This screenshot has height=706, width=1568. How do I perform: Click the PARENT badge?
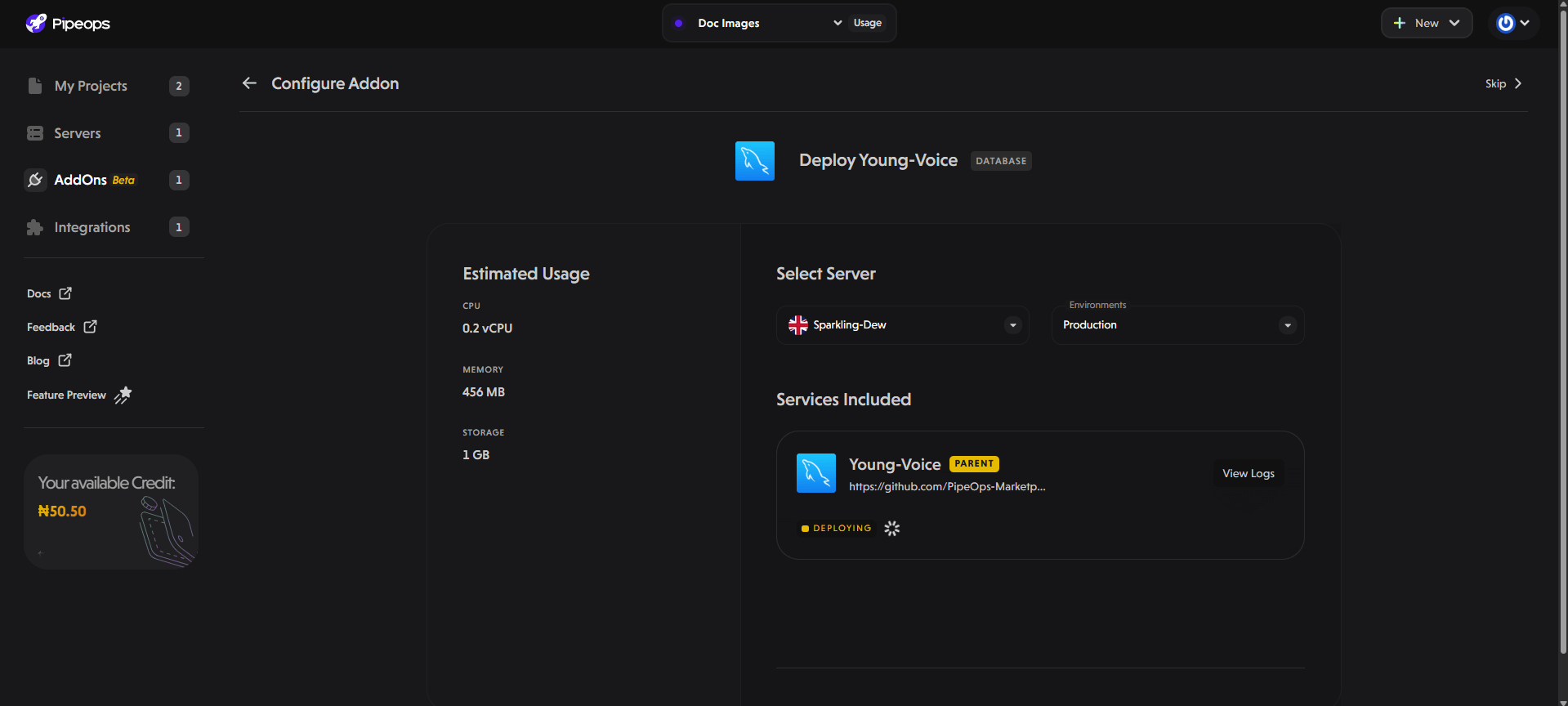974,463
